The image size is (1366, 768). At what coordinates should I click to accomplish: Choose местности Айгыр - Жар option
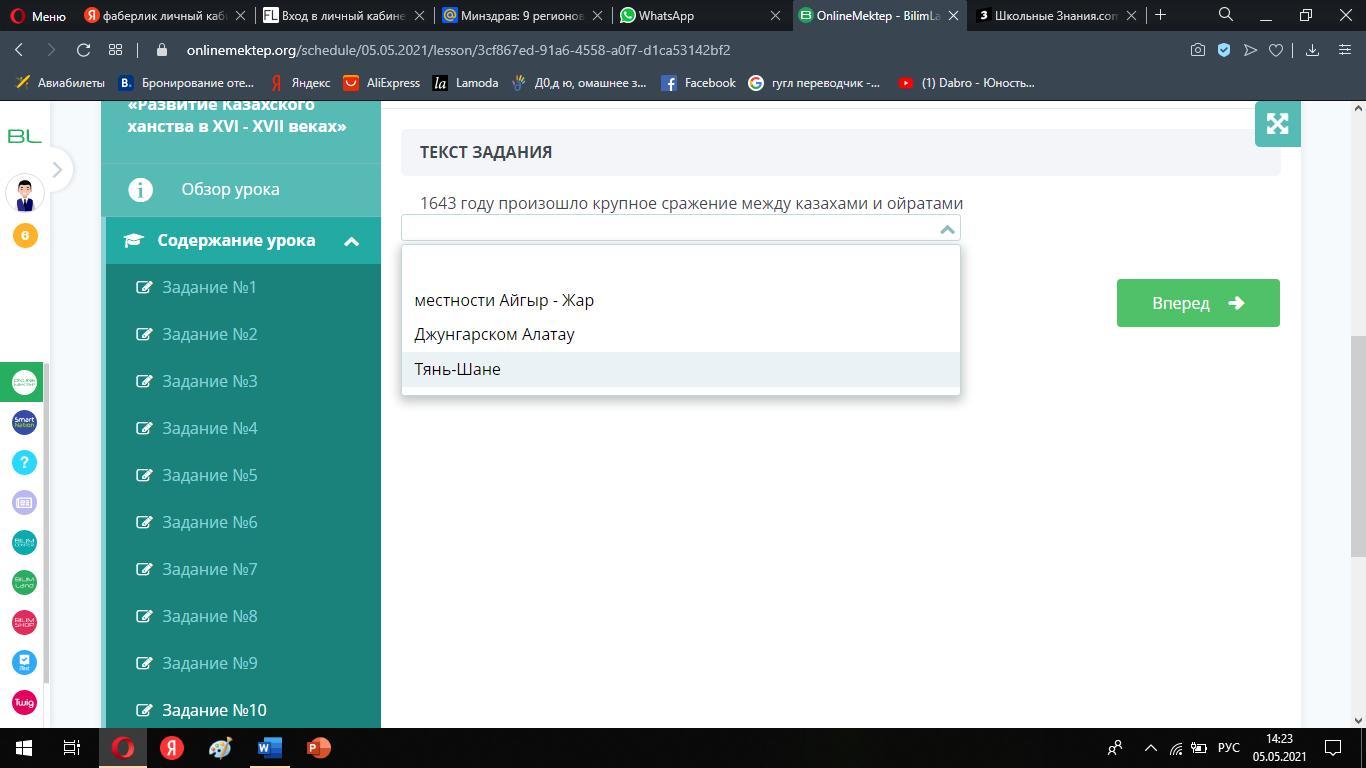pos(504,300)
